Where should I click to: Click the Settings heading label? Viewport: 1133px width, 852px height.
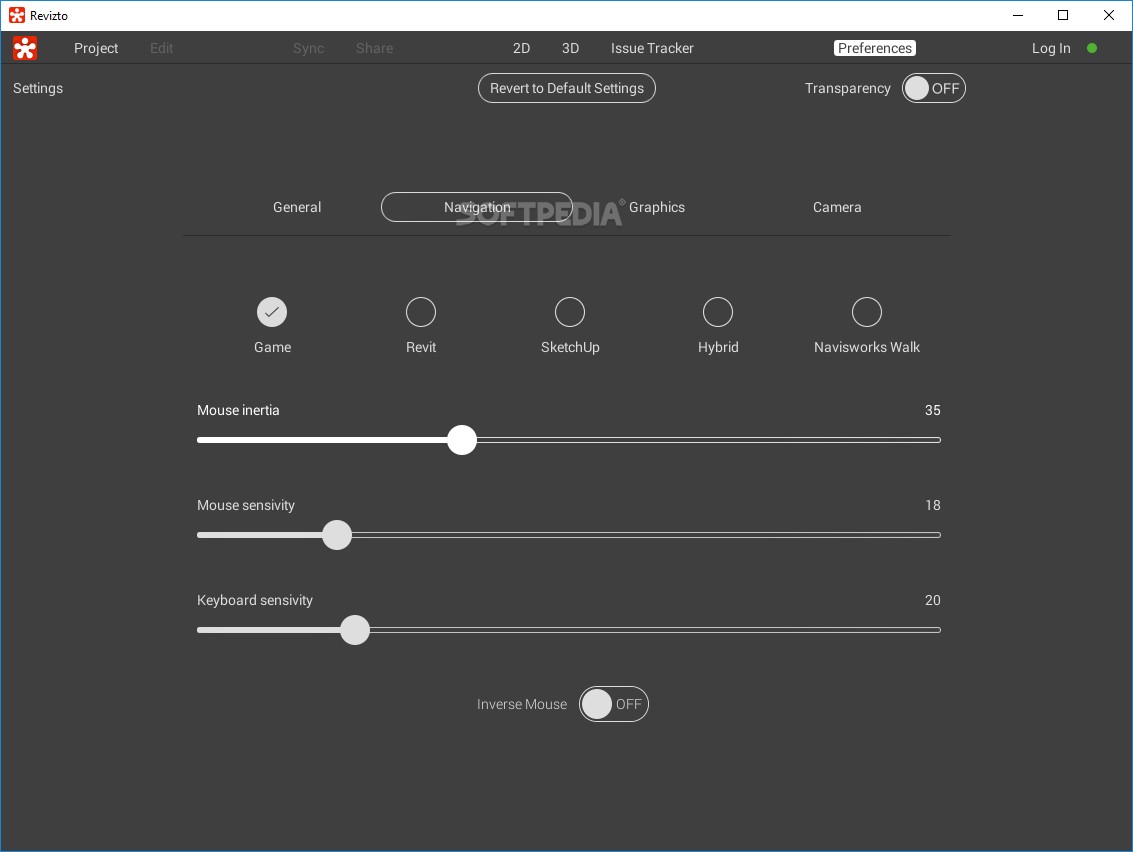point(38,88)
